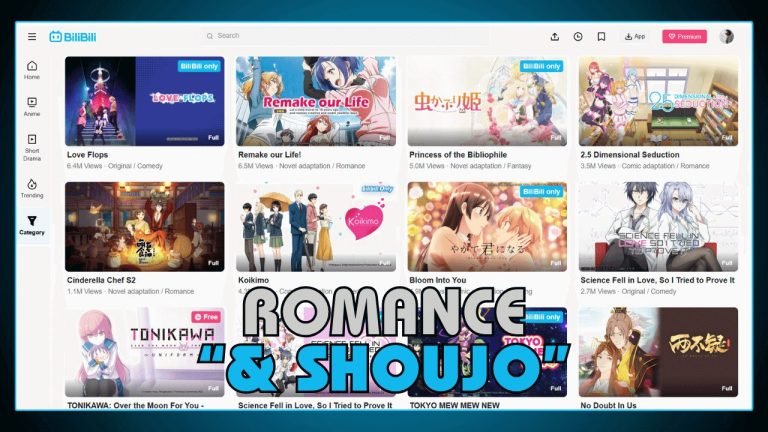Open the Love Flops thumbnail
Viewport: 768px width, 432px height.
coord(145,101)
